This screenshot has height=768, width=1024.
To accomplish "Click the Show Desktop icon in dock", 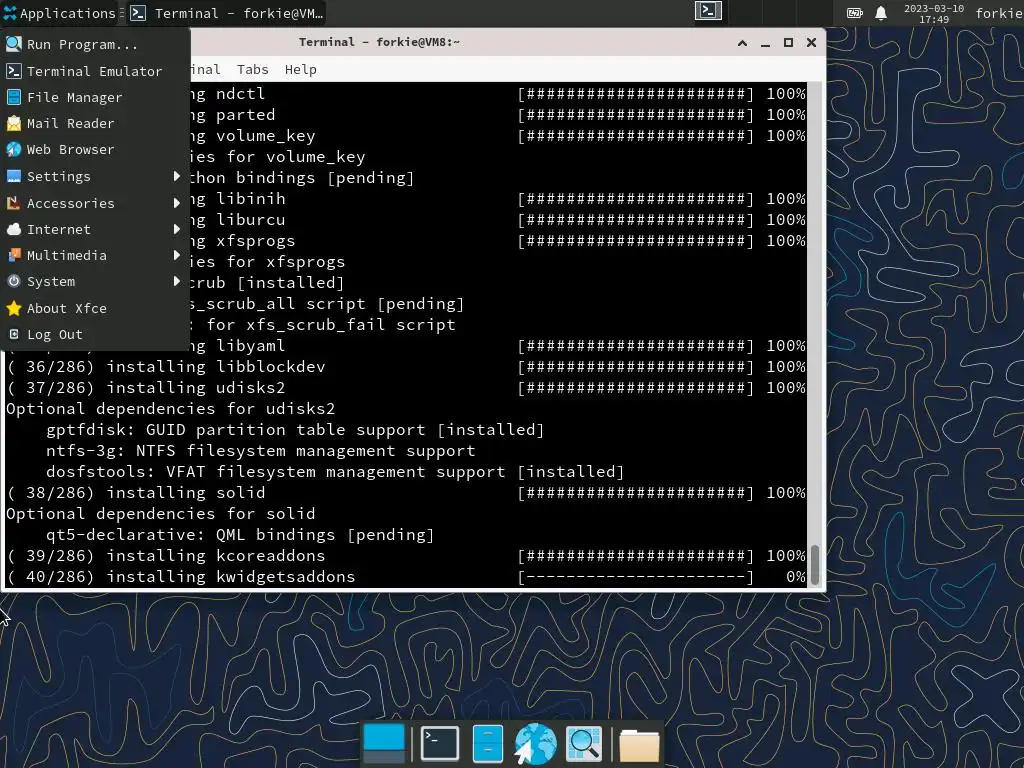I will tap(383, 744).
